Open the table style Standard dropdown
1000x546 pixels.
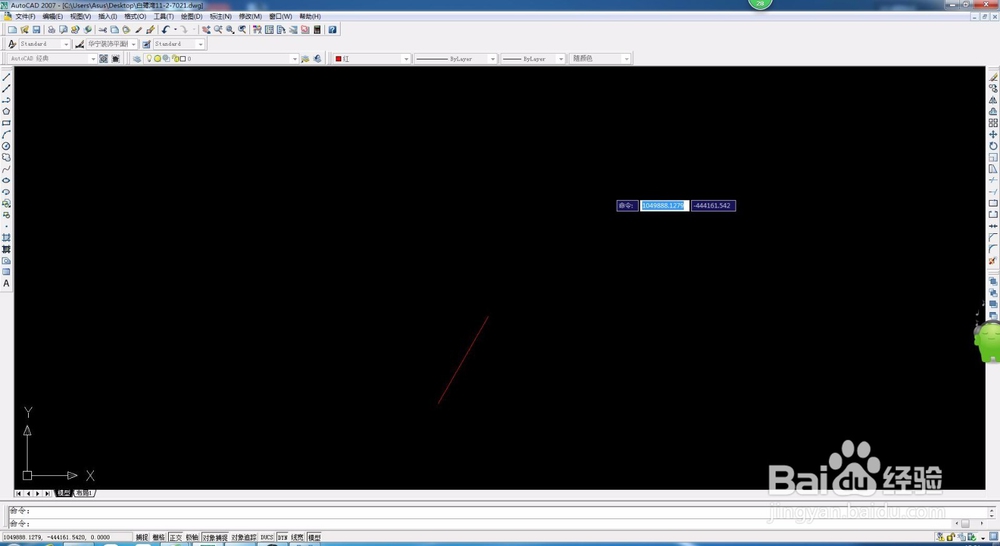(200, 44)
